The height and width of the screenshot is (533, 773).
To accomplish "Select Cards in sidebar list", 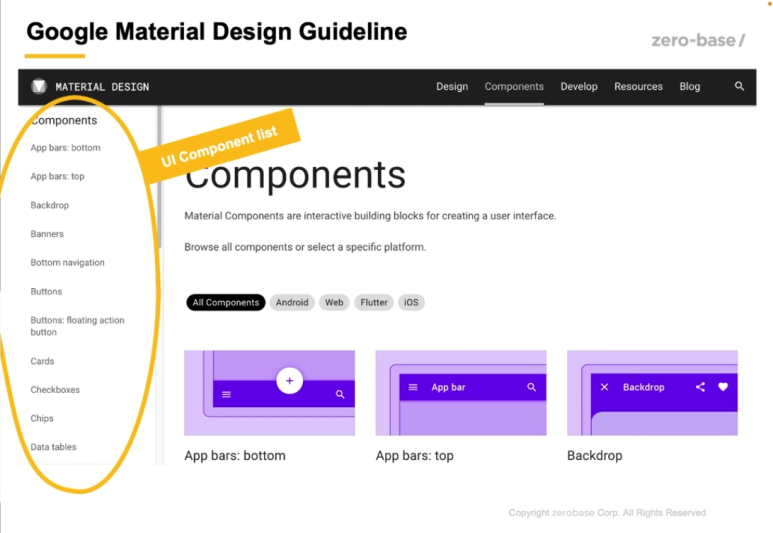I will pos(42,361).
